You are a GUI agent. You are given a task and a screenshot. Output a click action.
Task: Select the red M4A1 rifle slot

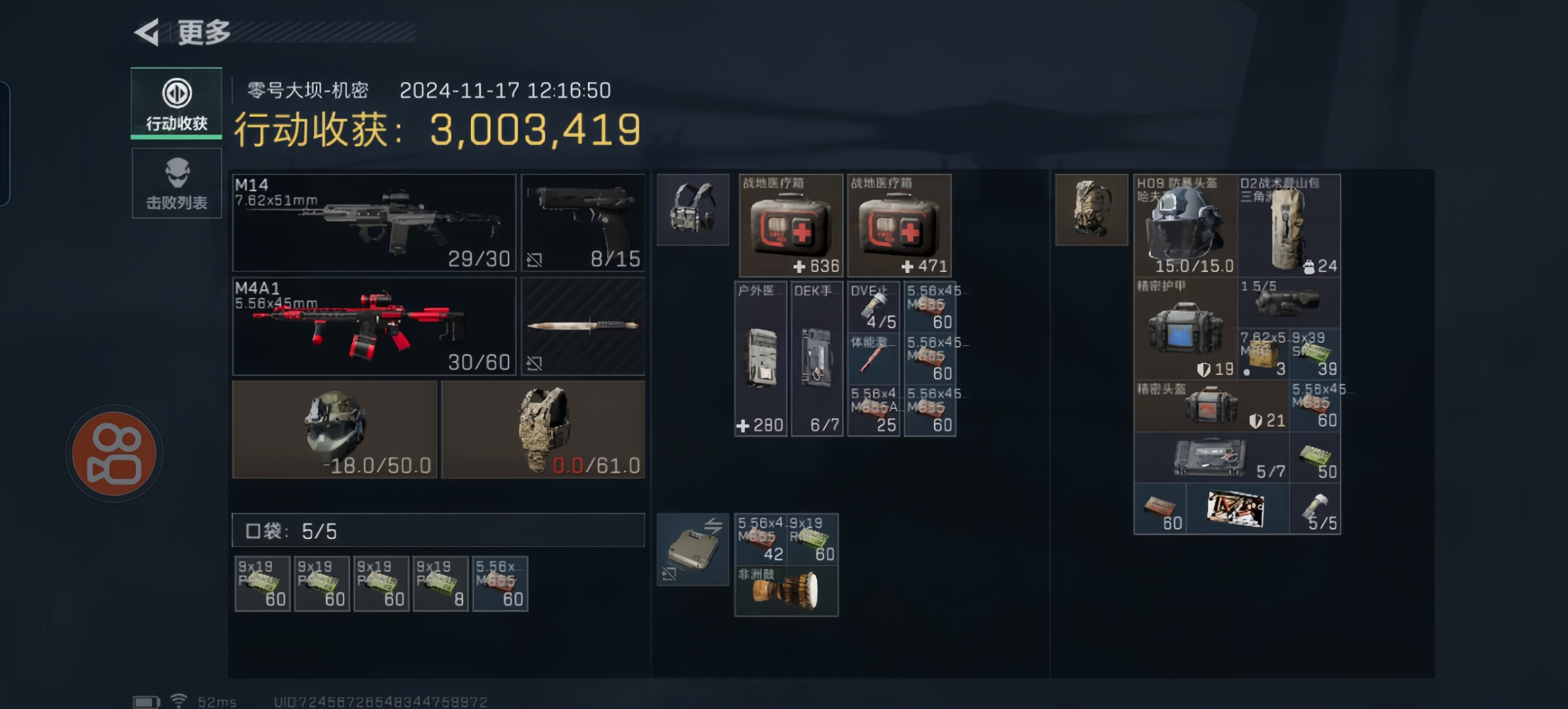(x=374, y=326)
